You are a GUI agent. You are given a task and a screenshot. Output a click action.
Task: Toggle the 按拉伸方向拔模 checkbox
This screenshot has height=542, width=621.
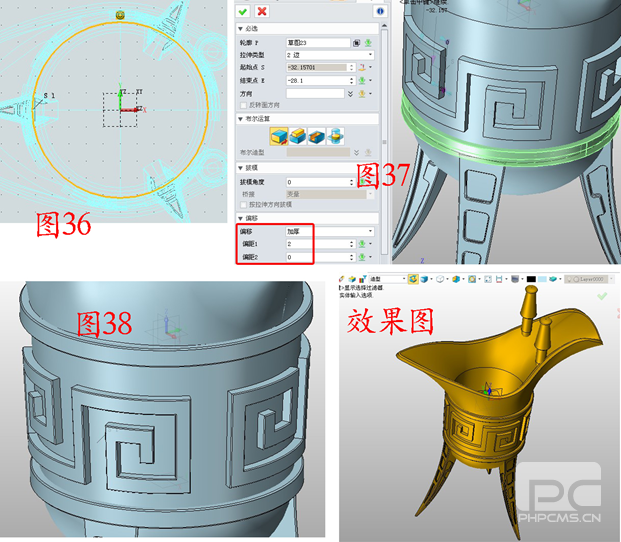242,204
